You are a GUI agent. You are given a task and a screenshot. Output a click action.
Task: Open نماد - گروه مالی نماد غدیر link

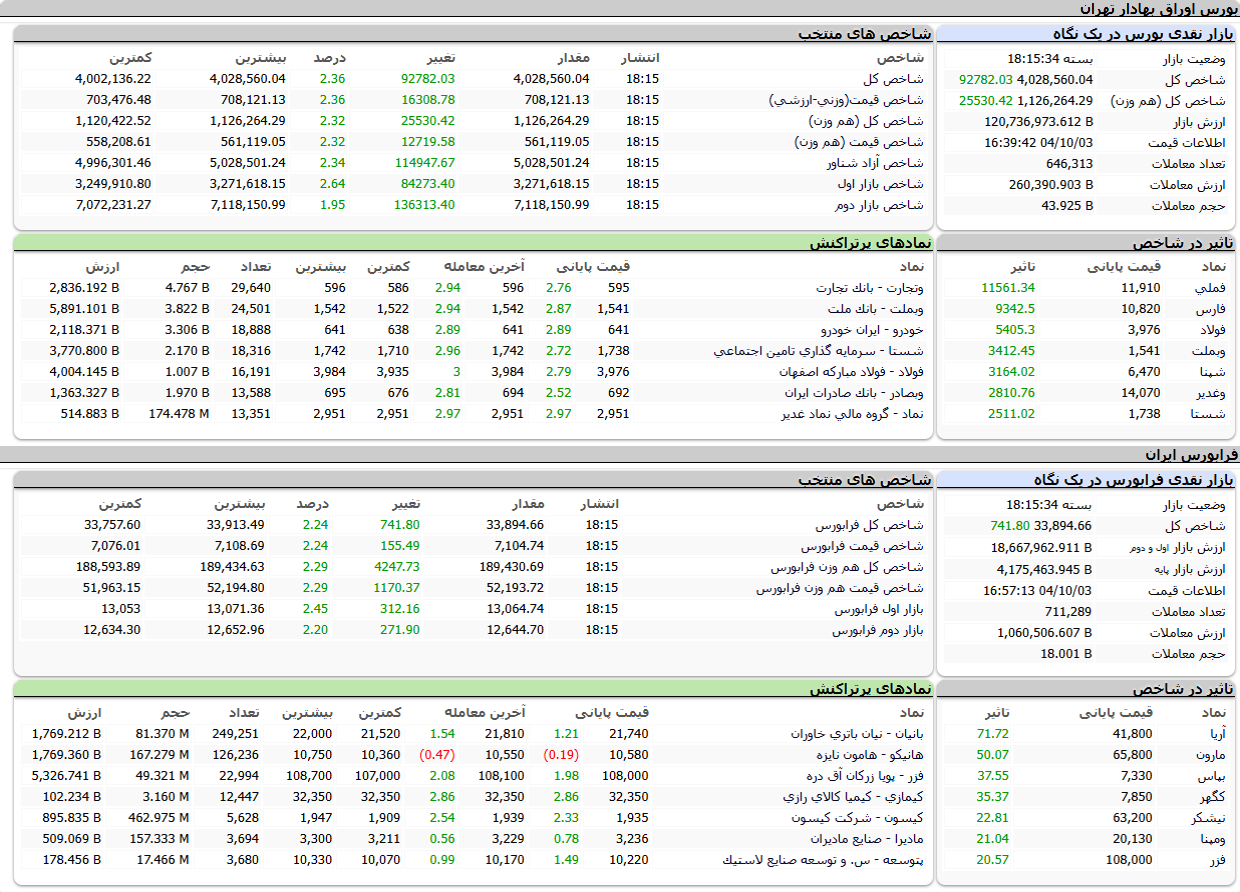(852, 414)
